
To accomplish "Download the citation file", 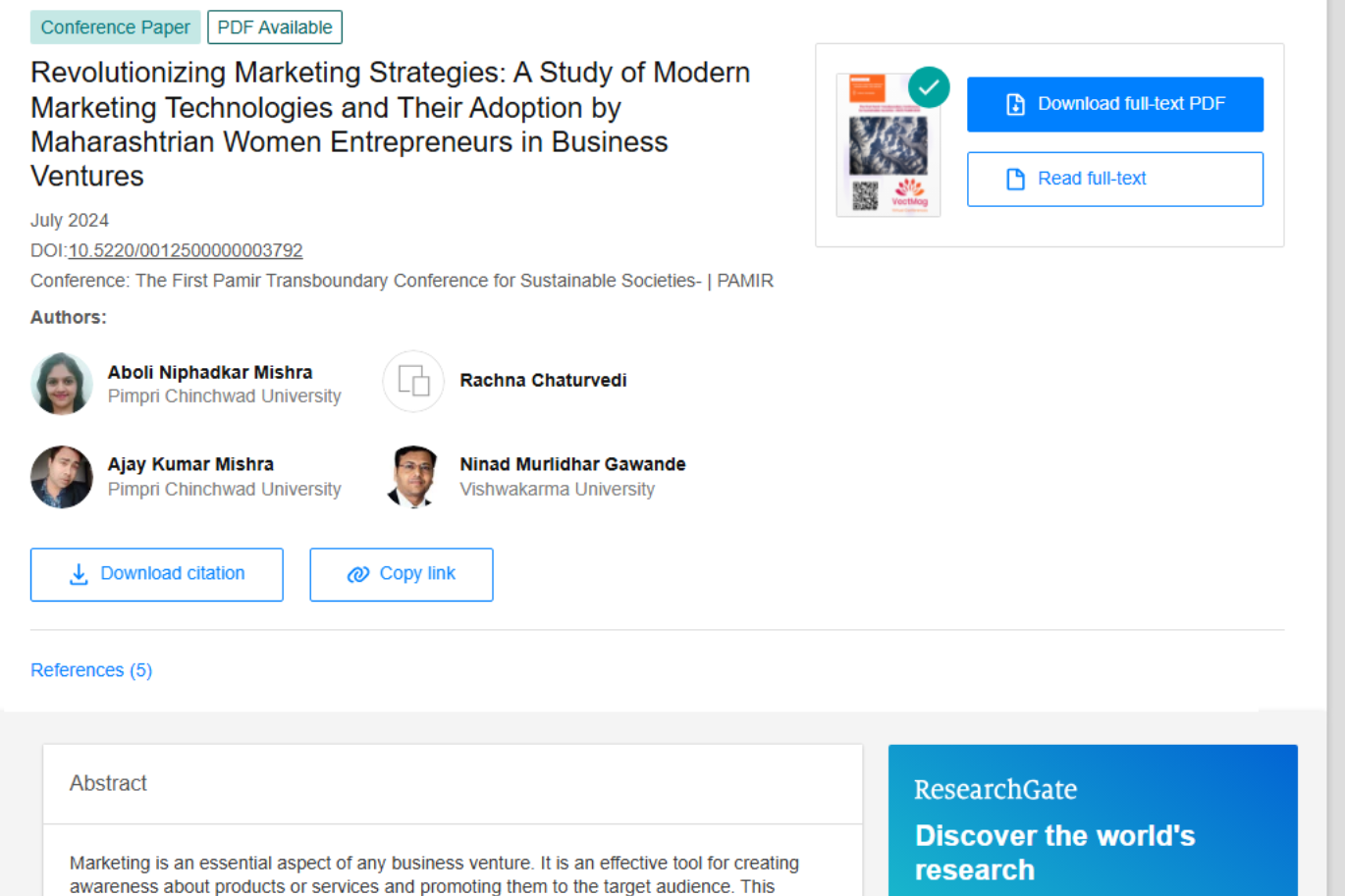I will click(156, 574).
